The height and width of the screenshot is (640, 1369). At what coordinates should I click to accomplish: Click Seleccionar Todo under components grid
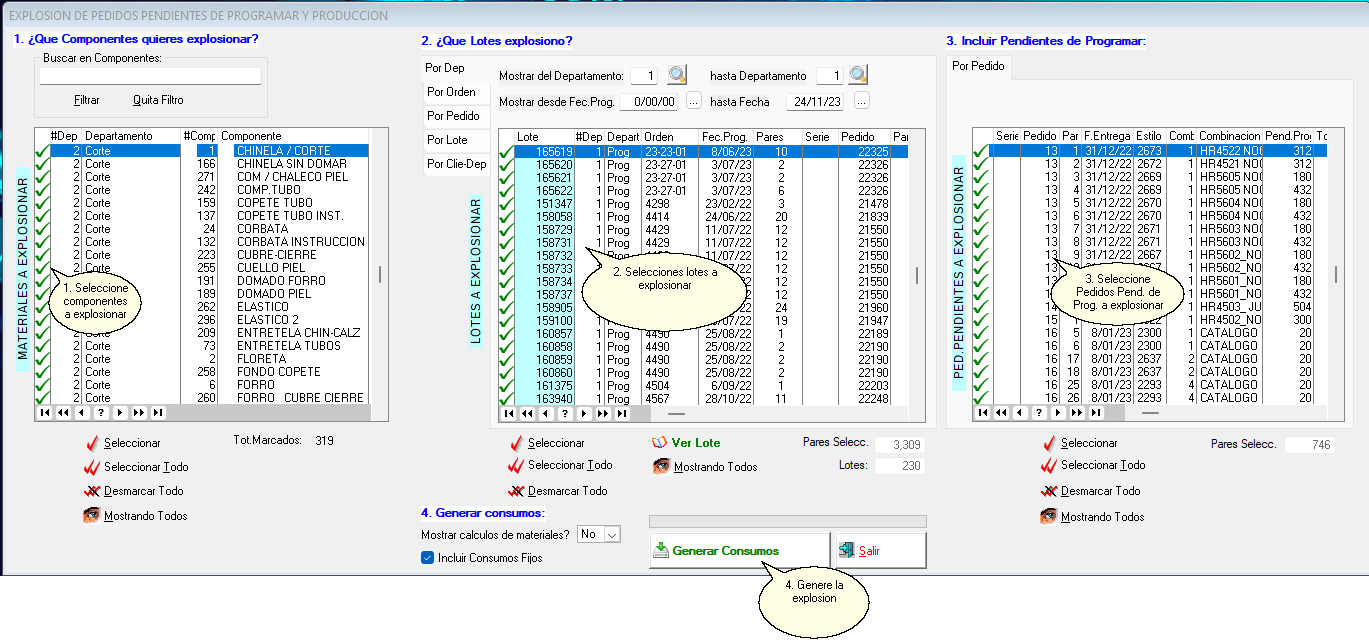coord(136,467)
